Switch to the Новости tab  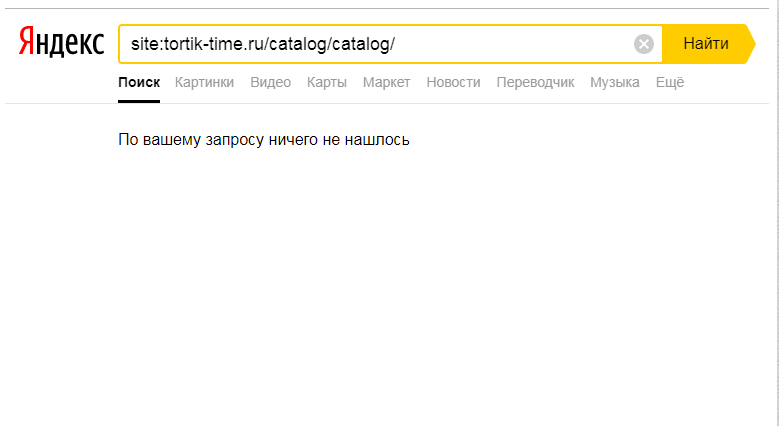coord(454,83)
